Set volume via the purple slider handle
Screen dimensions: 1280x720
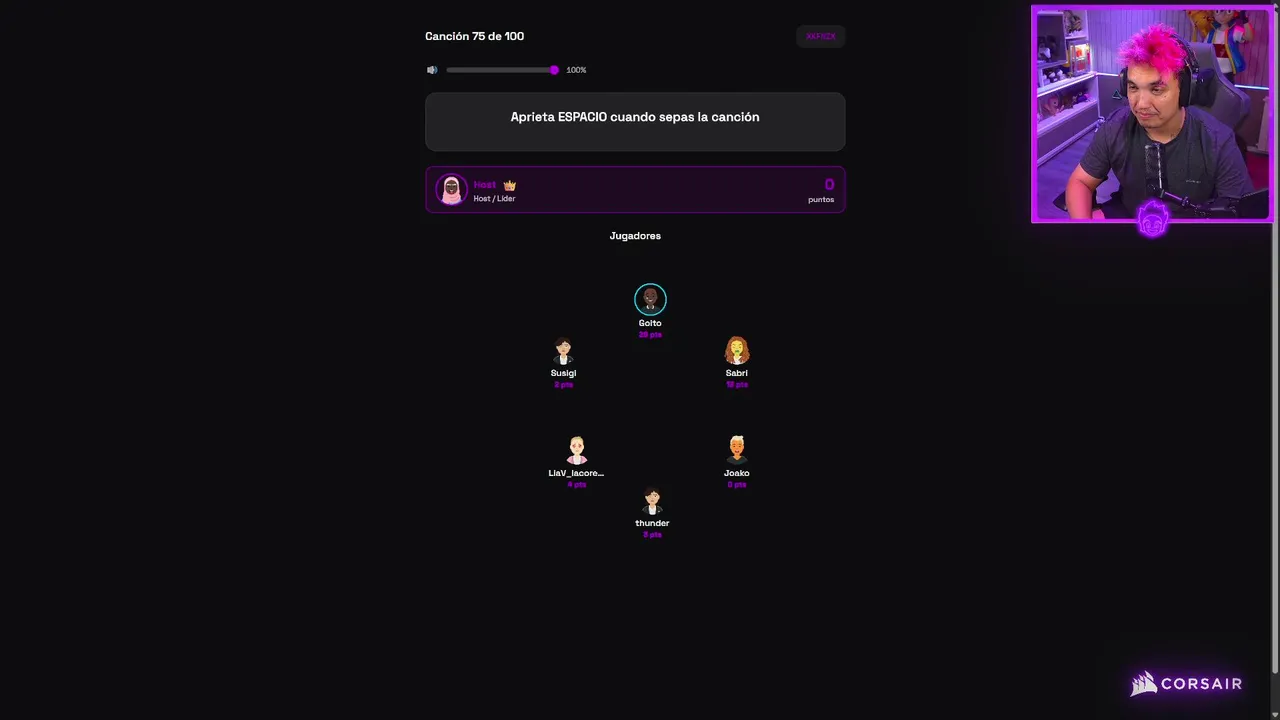554,70
